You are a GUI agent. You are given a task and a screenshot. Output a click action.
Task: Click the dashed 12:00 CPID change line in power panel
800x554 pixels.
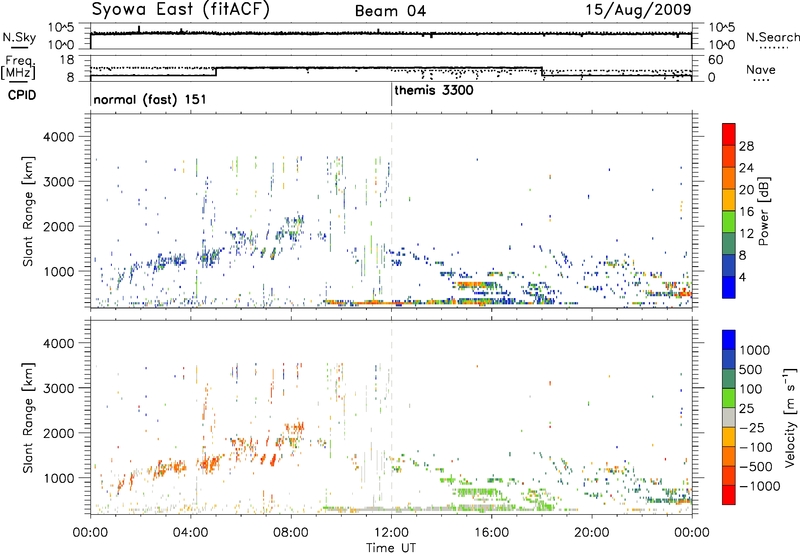(391, 211)
